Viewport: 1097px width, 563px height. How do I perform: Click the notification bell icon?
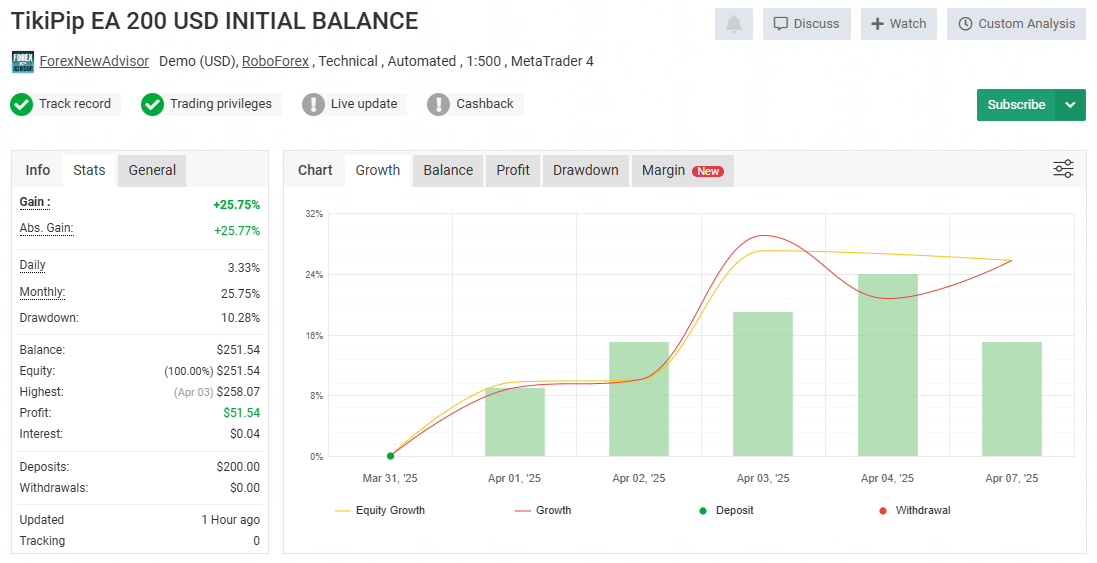point(733,24)
